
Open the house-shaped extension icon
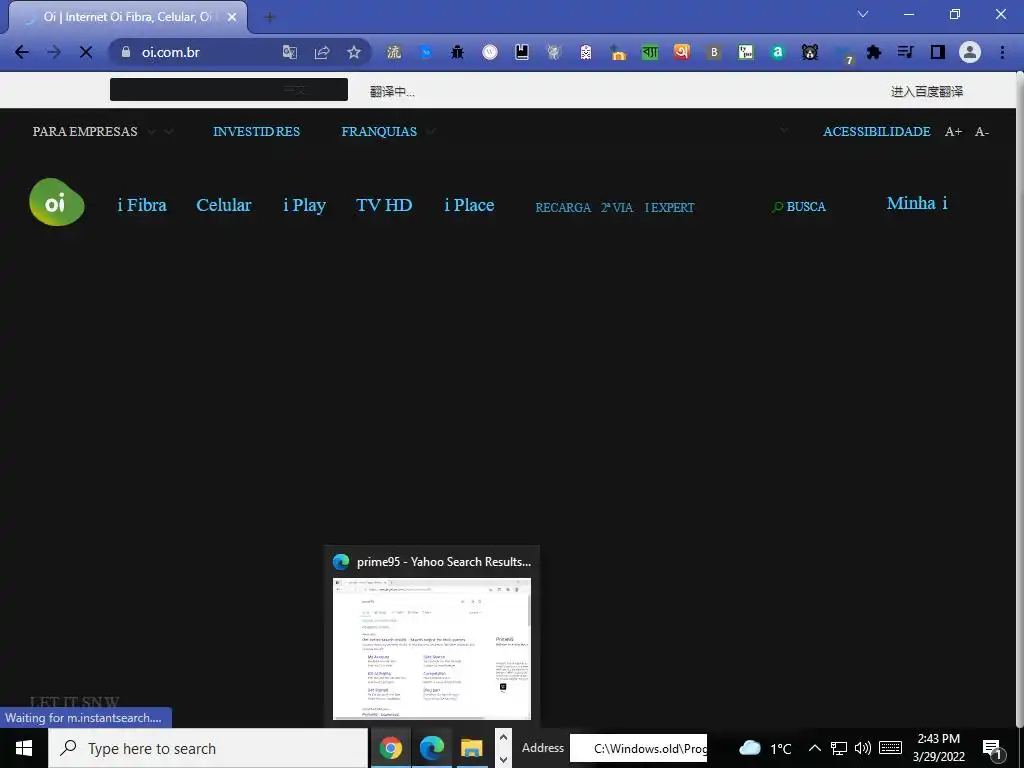click(618, 52)
